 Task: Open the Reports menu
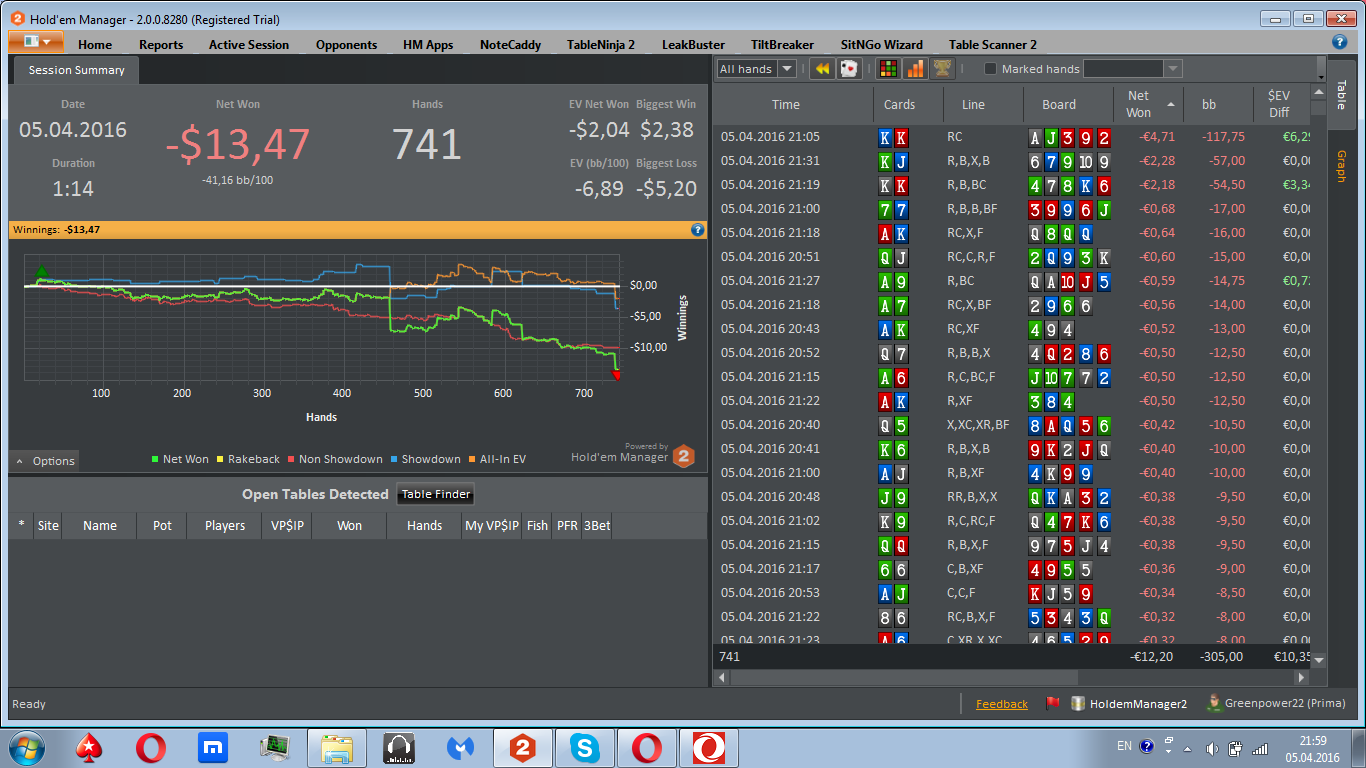coord(161,44)
